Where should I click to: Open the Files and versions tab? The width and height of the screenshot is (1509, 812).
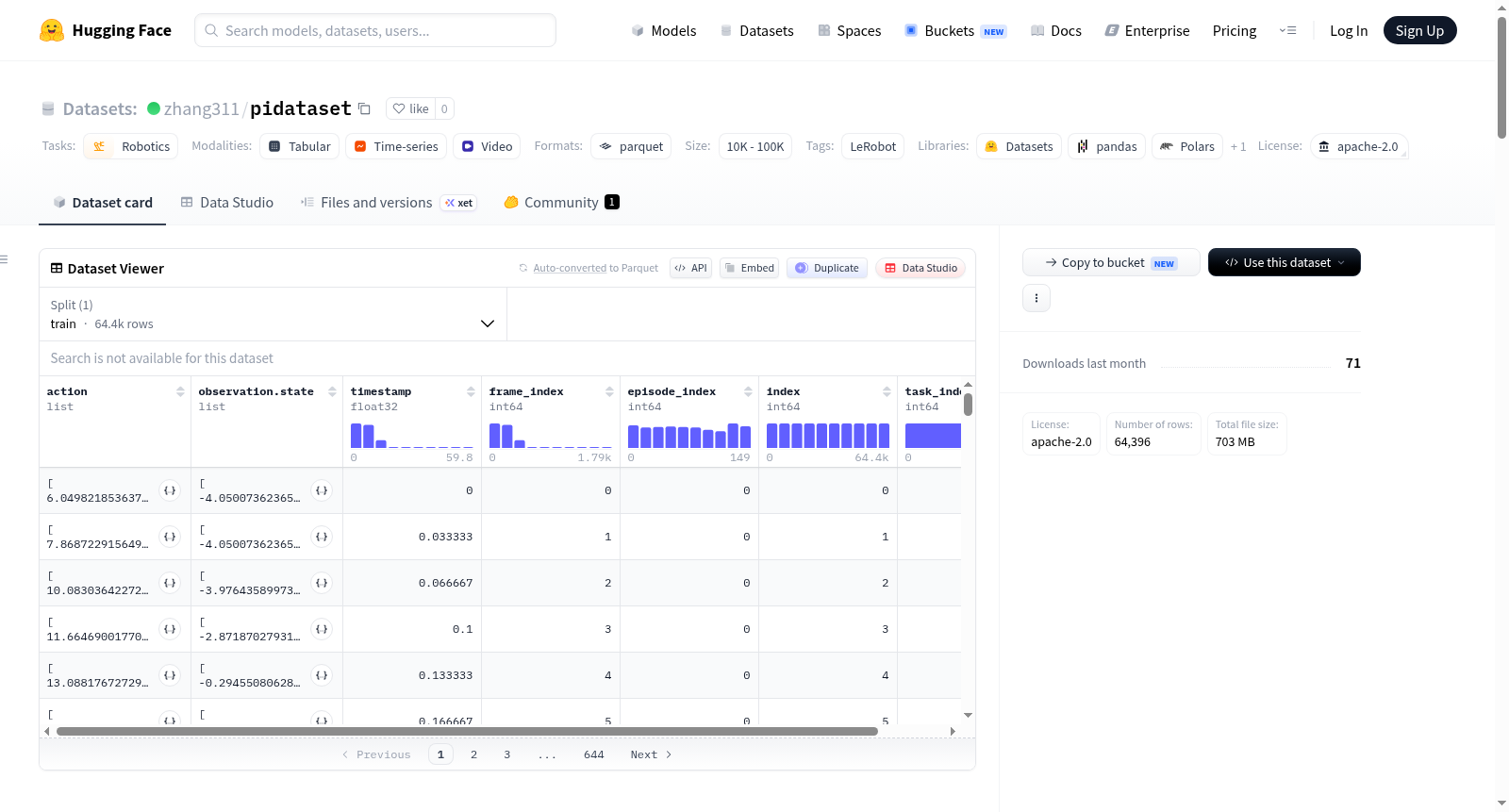tap(389, 203)
